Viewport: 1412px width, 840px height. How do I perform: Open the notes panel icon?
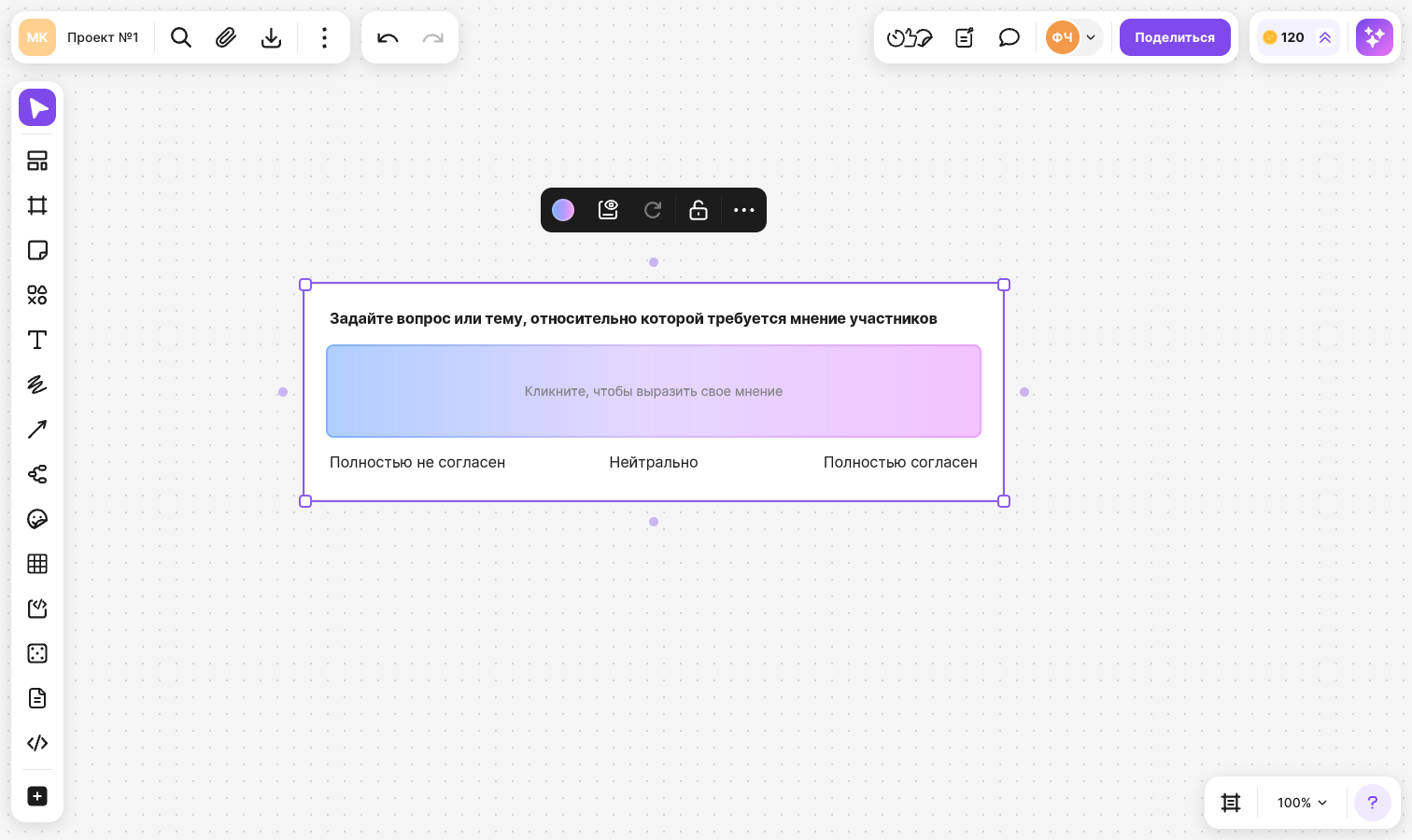(x=965, y=37)
